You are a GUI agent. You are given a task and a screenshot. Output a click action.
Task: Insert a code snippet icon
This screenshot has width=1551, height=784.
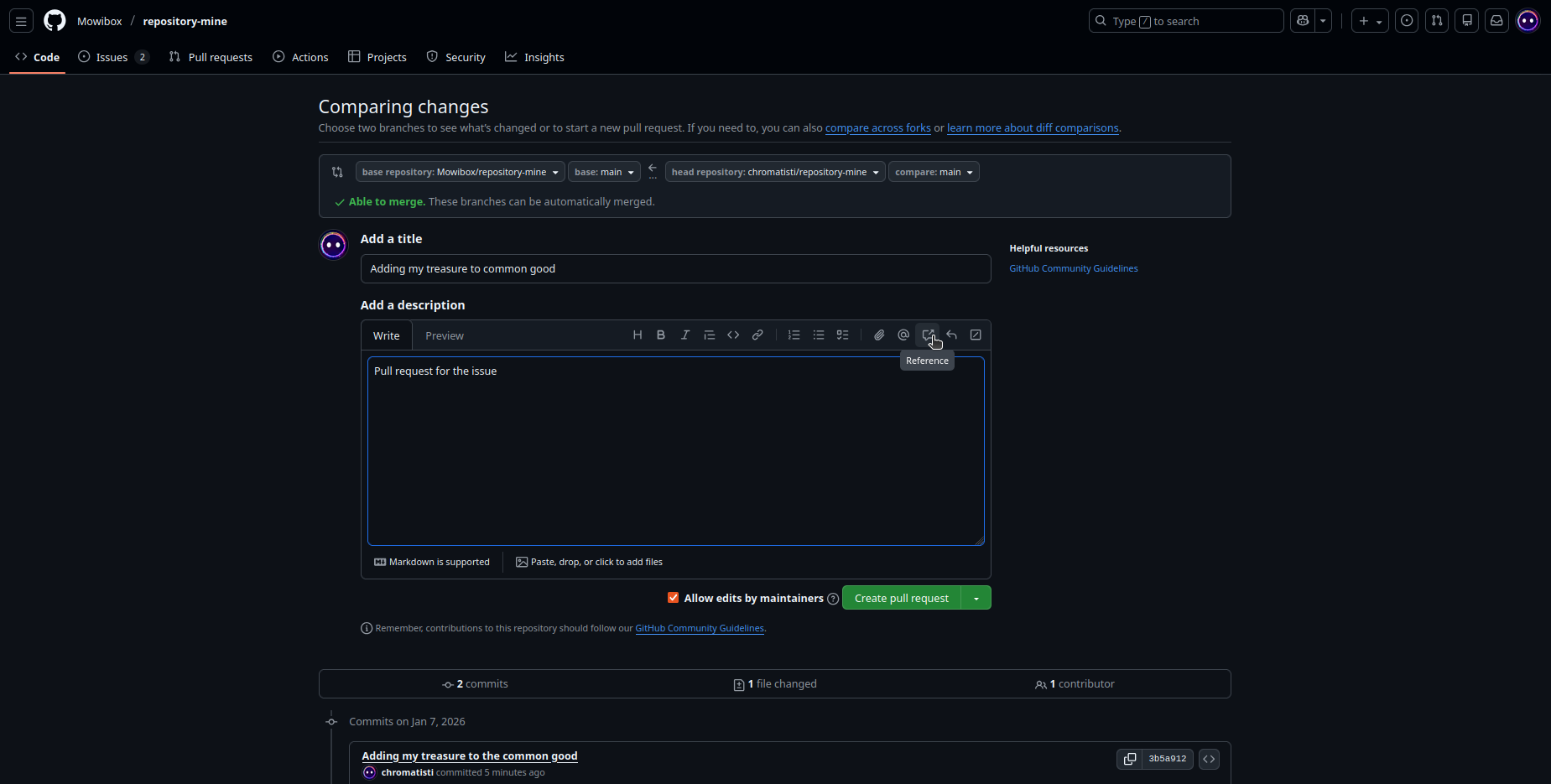click(x=733, y=335)
